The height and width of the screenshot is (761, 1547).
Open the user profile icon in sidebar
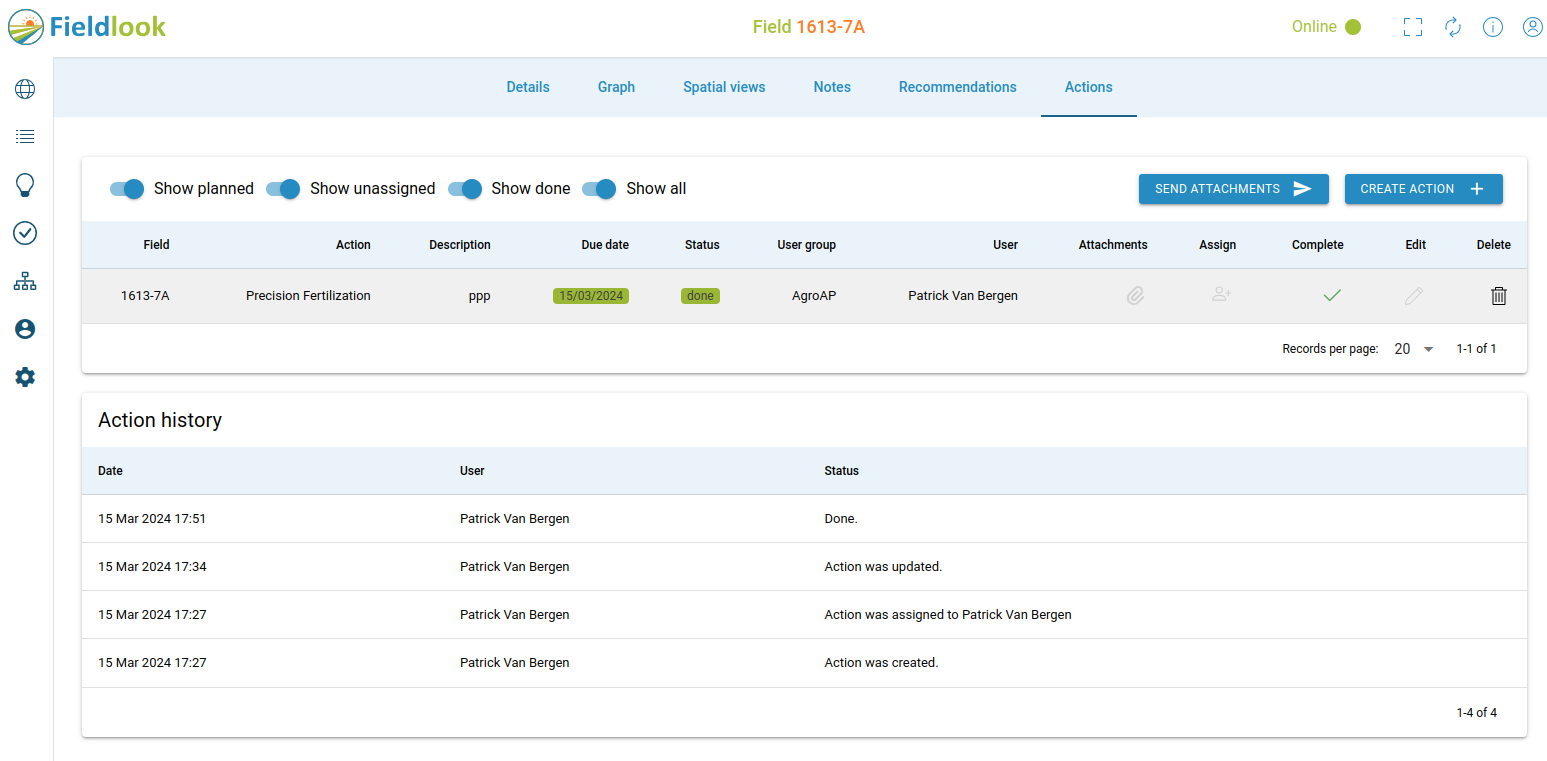[x=24, y=328]
